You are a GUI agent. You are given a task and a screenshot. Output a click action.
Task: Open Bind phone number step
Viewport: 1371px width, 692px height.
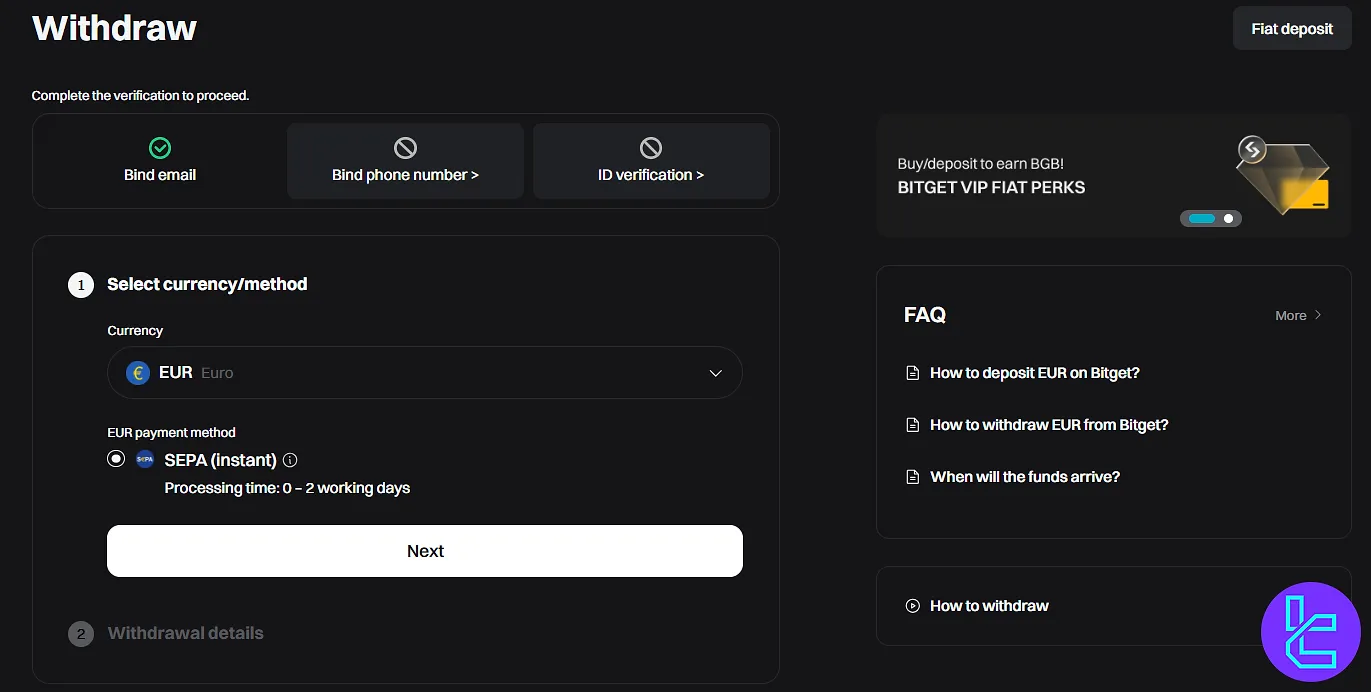pos(405,161)
